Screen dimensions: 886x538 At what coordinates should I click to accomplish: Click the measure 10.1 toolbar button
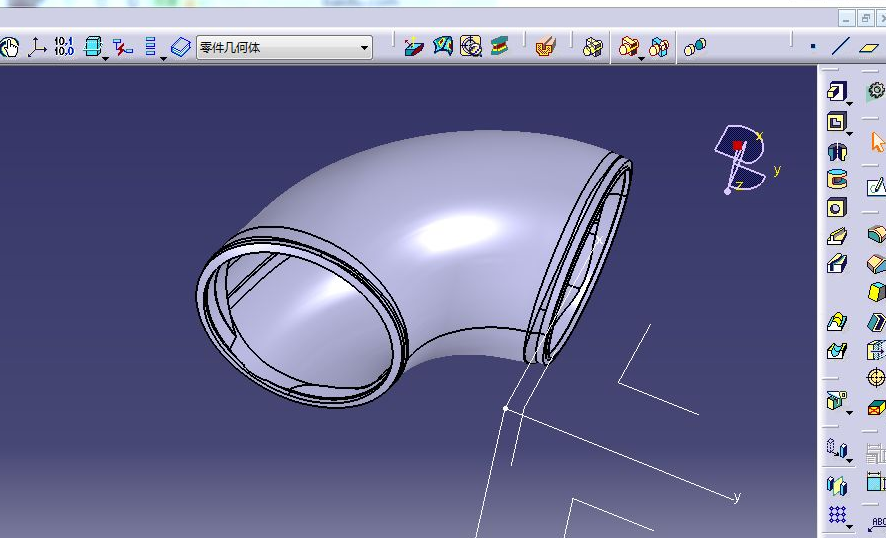pos(64,47)
